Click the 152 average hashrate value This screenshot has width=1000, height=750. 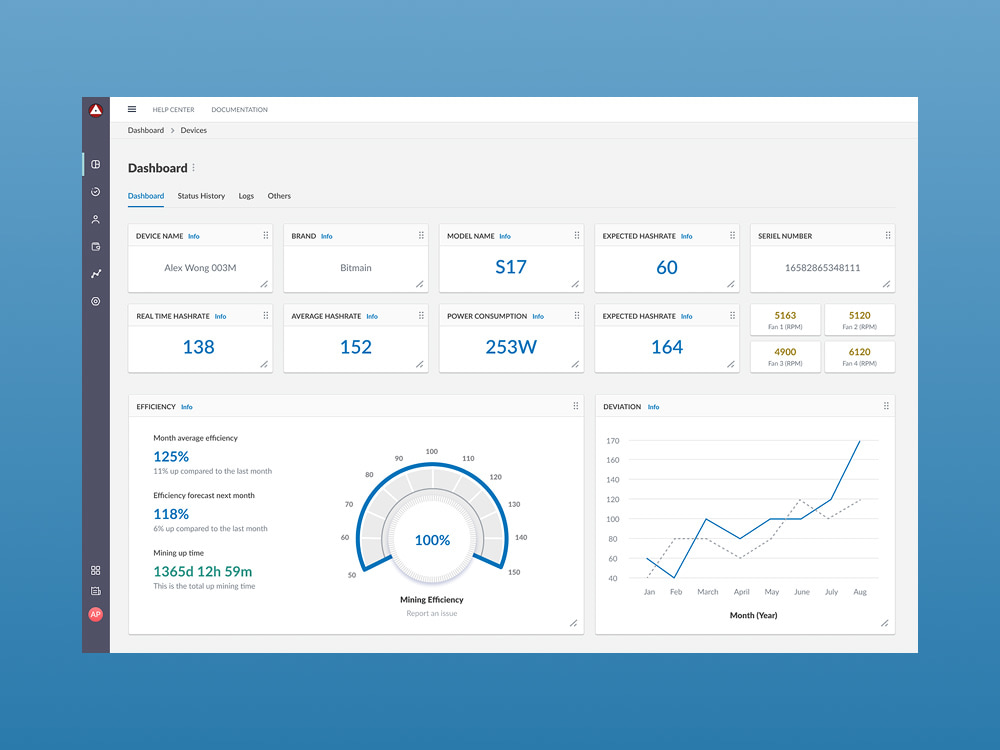pos(356,347)
